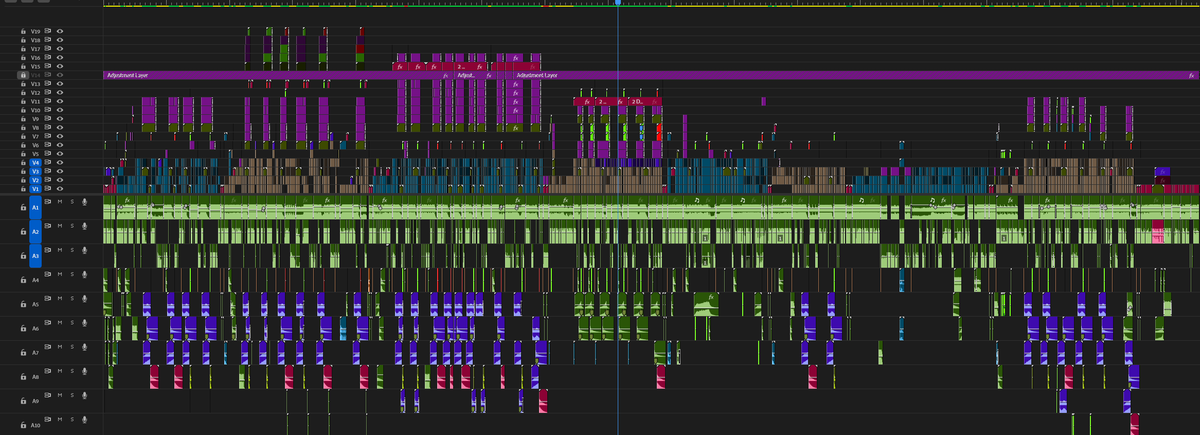Toggle track targeting for blue V3
This screenshot has width=1200, height=435.
click(x=35, y=171)
